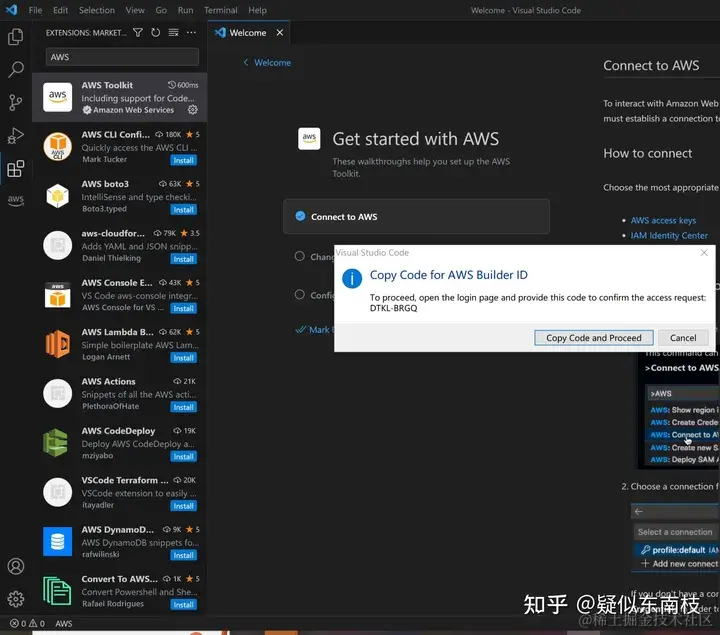Select AWS DynamoDB snippets extension icon

pyautogui.click(x=57, y=541)
